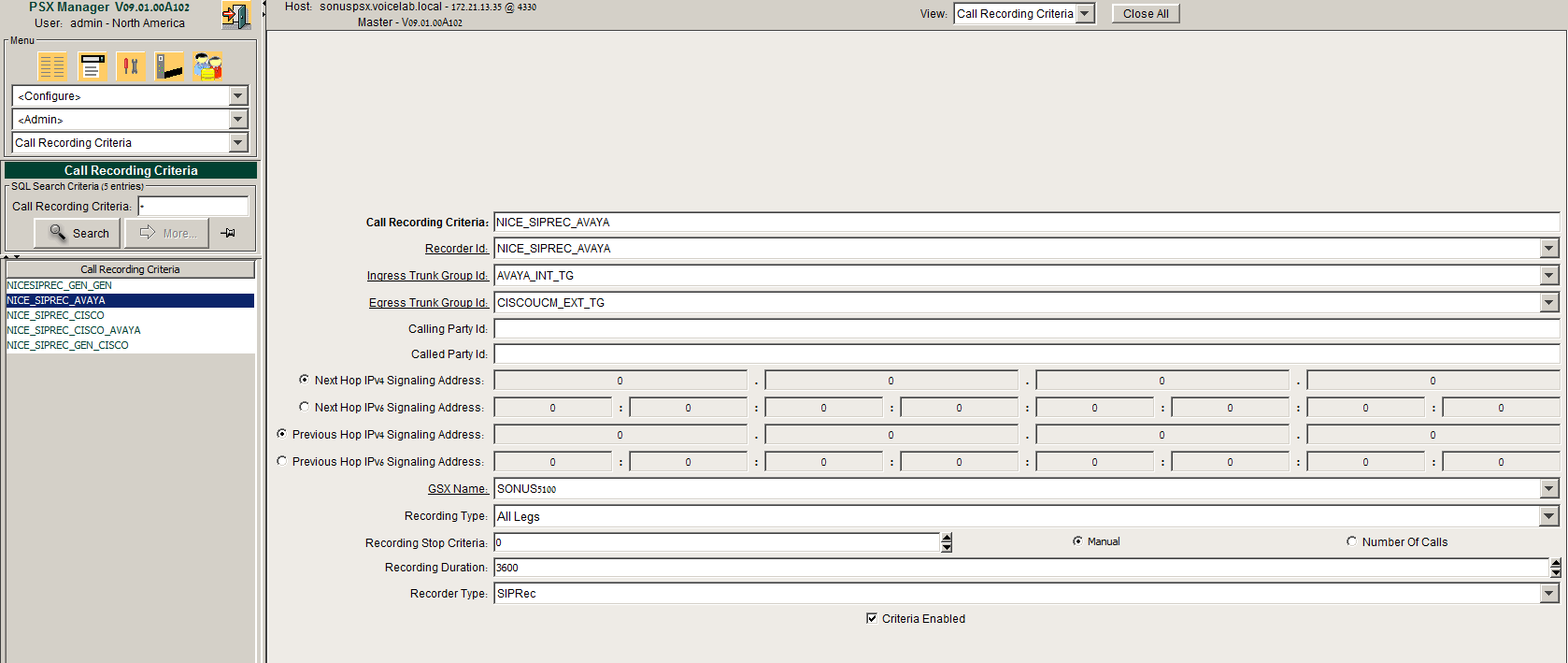The height and width of the screenshot is (663, 1568).
Task: Open the server device menu icon
Action: click(x=169, y=66)
